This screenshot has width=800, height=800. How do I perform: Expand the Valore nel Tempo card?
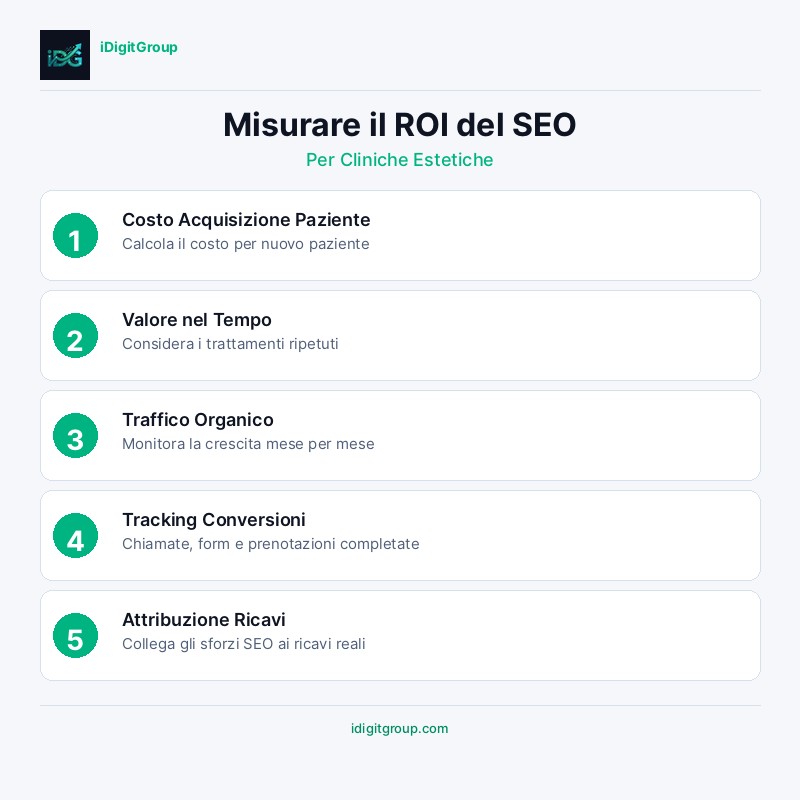click(400, 336)
